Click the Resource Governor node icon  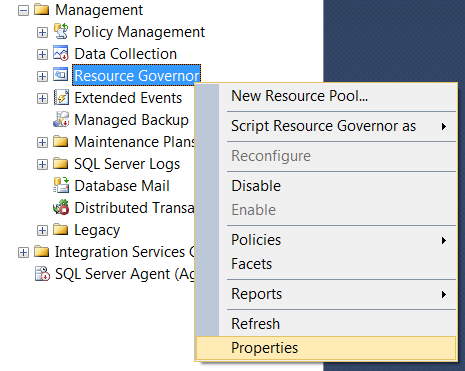[60, 74]
